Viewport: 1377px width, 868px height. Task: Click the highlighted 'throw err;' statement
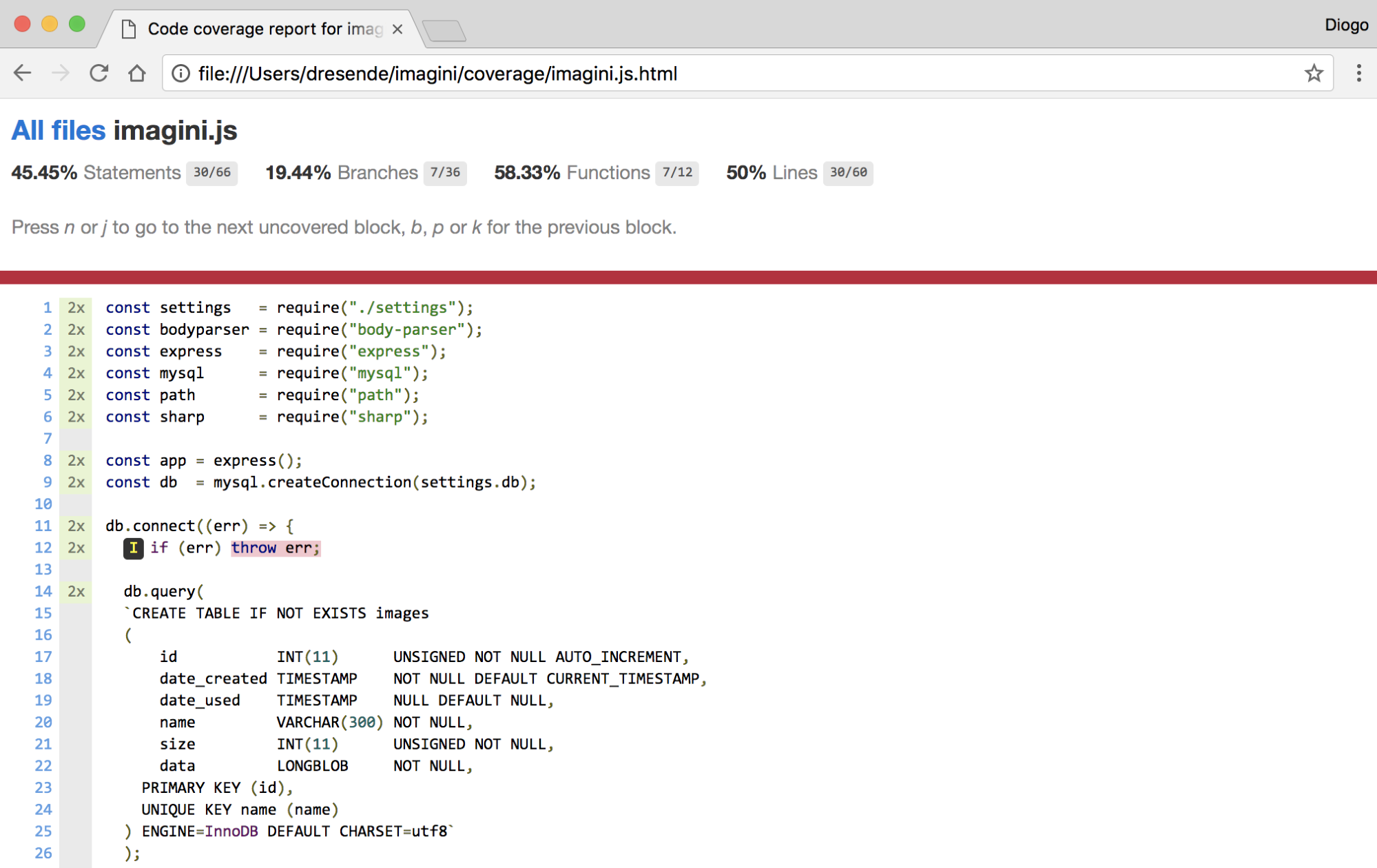pyautogui.click(x=276, y=548)
